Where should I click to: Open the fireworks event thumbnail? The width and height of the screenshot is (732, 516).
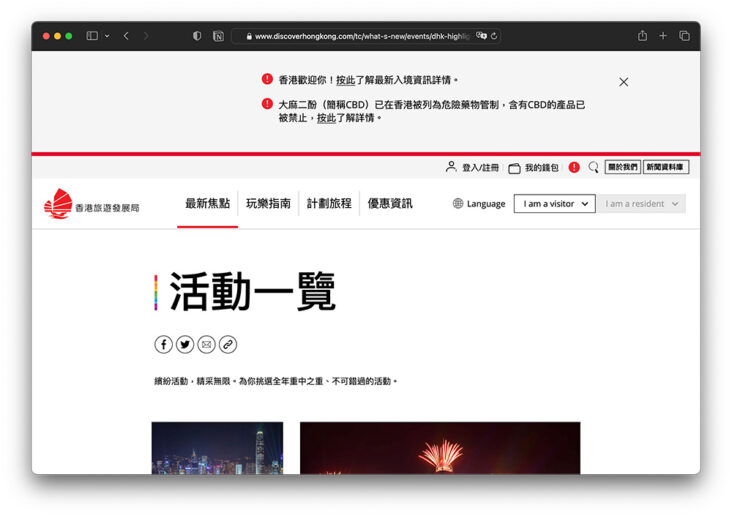tap(440, 448)
